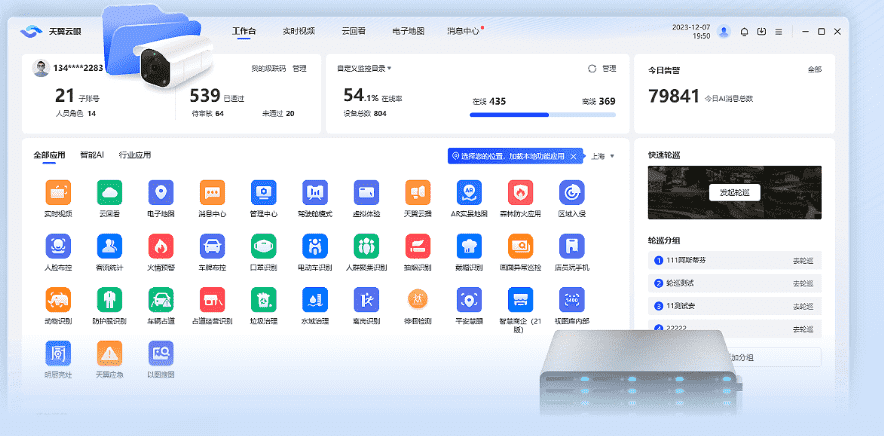The width and height of the screenshot is (884, 436).
Task: Click 去轮巡 for 11测试会 group
Action: pos(803,306)
